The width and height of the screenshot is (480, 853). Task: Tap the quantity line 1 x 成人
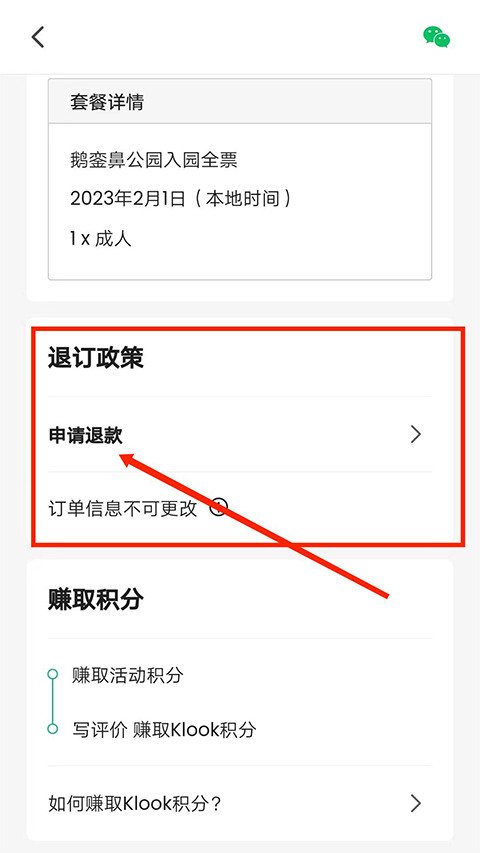click(x=101, y=239)
